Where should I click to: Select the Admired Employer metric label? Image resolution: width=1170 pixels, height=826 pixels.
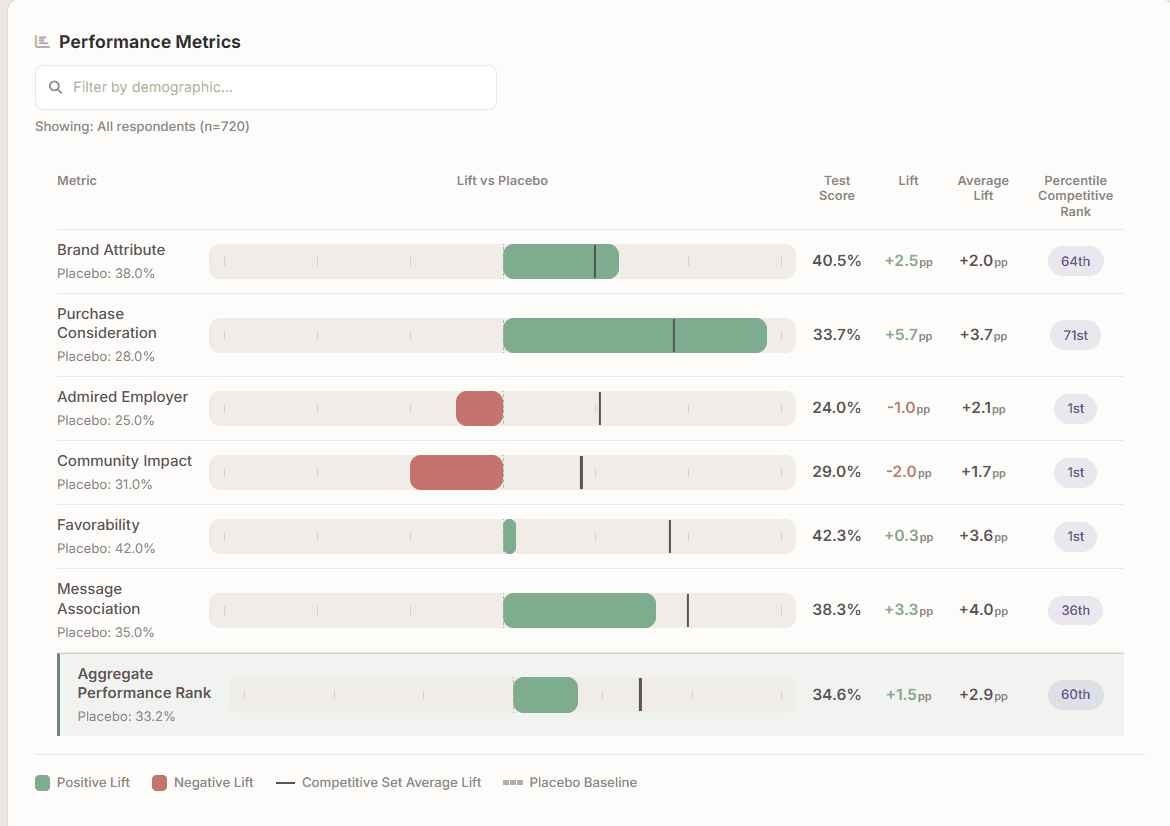(x=122, y=397)
